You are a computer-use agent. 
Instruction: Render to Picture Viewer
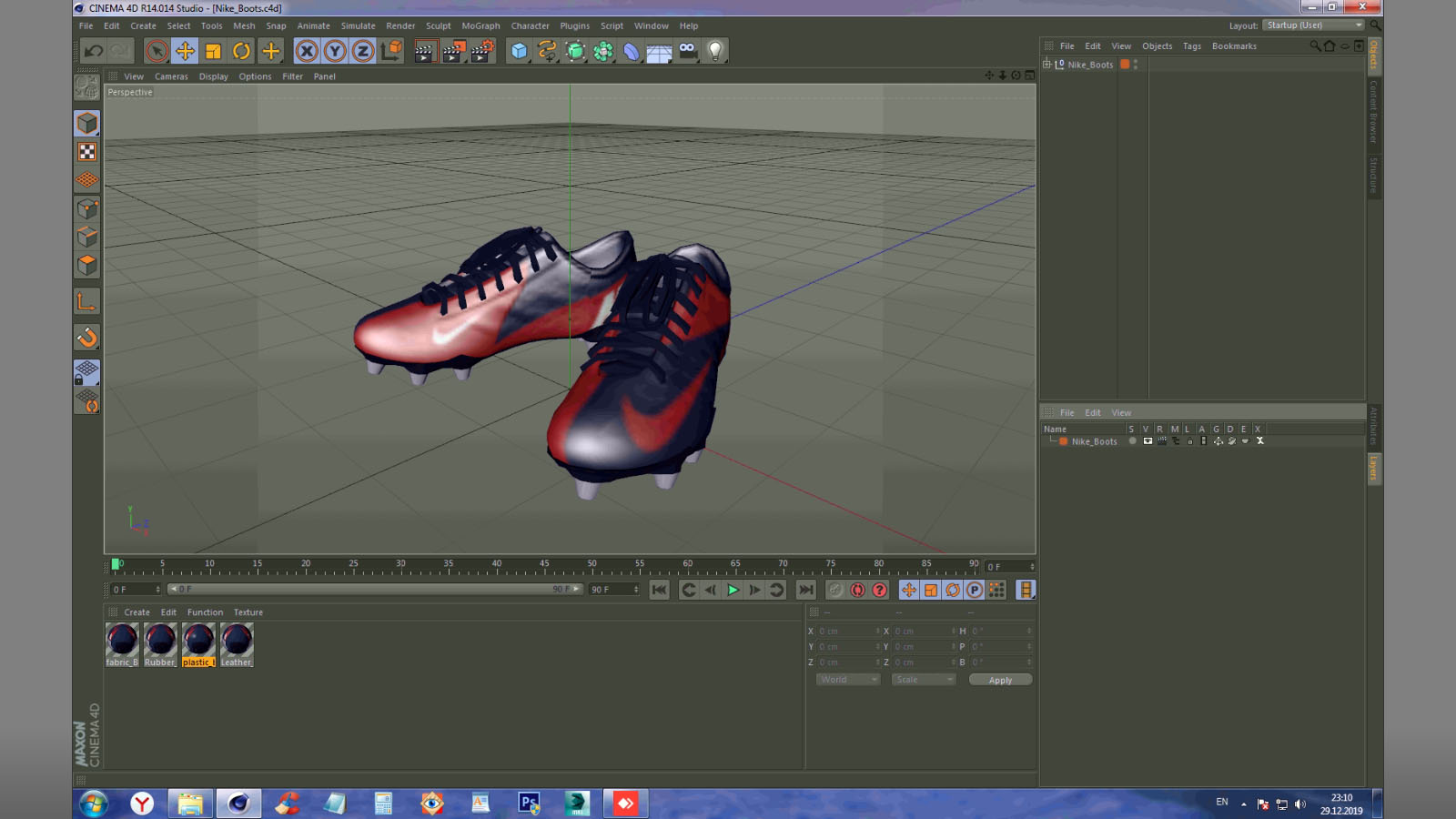click(453, 51)
